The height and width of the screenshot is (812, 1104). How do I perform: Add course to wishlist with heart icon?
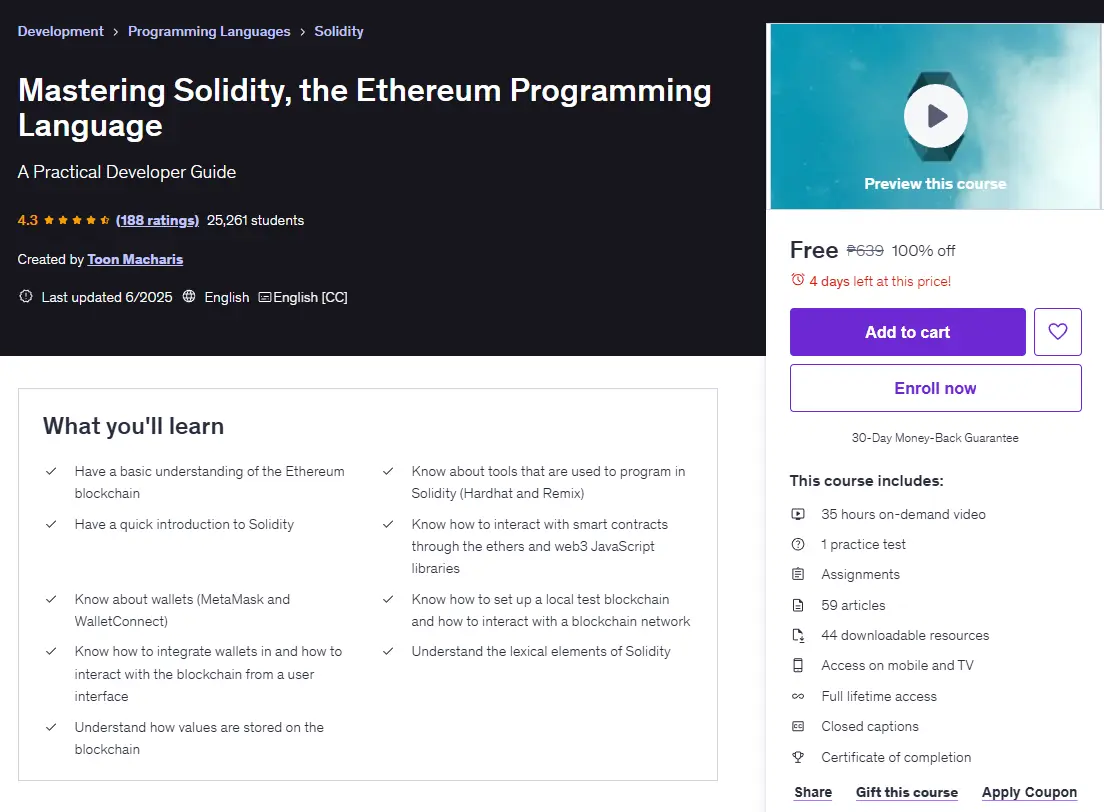click(1058, 332)
